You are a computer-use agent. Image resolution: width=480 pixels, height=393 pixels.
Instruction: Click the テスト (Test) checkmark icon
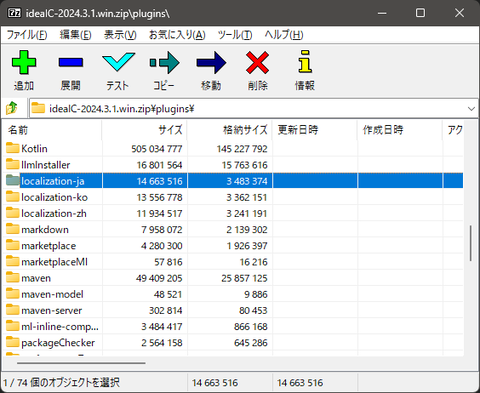click(118, 62)
